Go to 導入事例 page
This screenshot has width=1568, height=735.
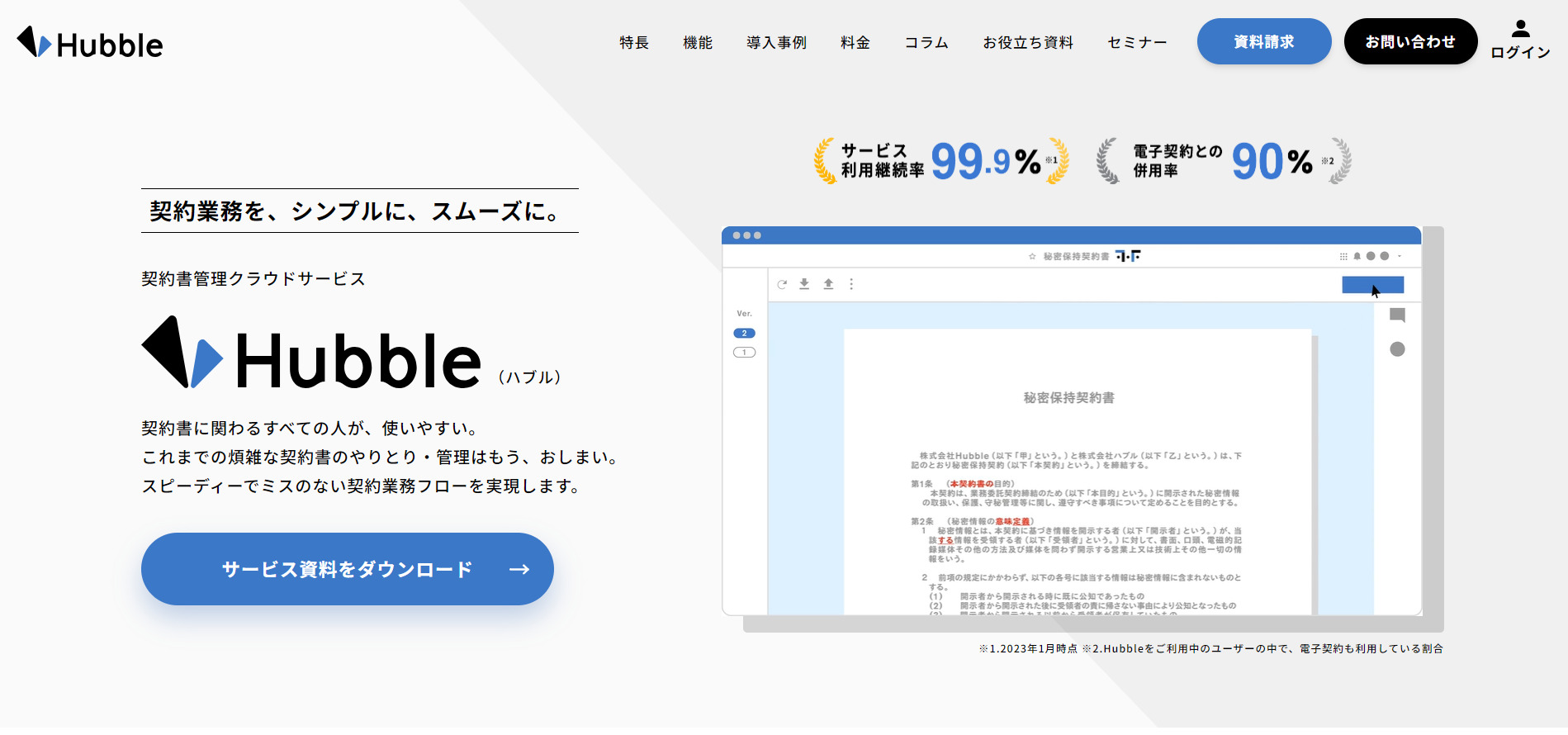point(776,42)
